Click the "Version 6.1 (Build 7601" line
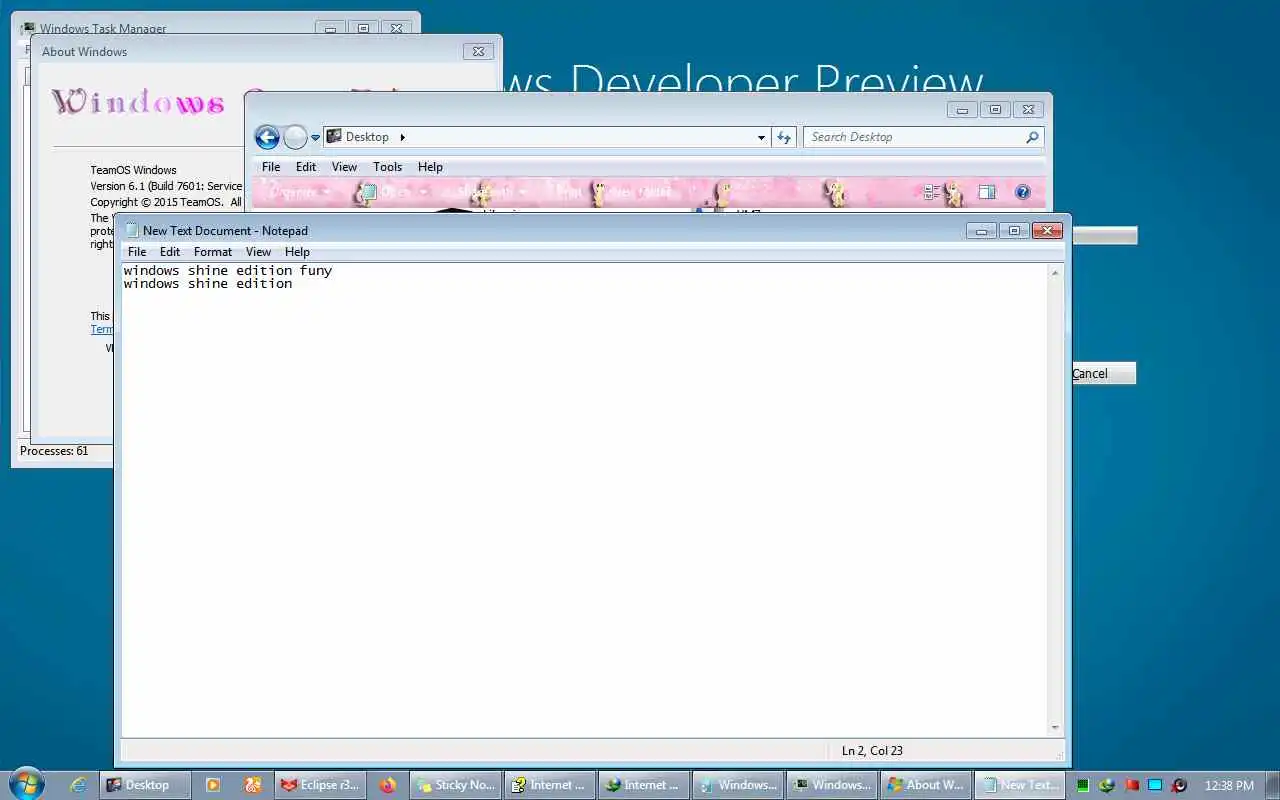Image resolution: width=1280 pixels, height=800 pixels. click(x=166, y=186)
